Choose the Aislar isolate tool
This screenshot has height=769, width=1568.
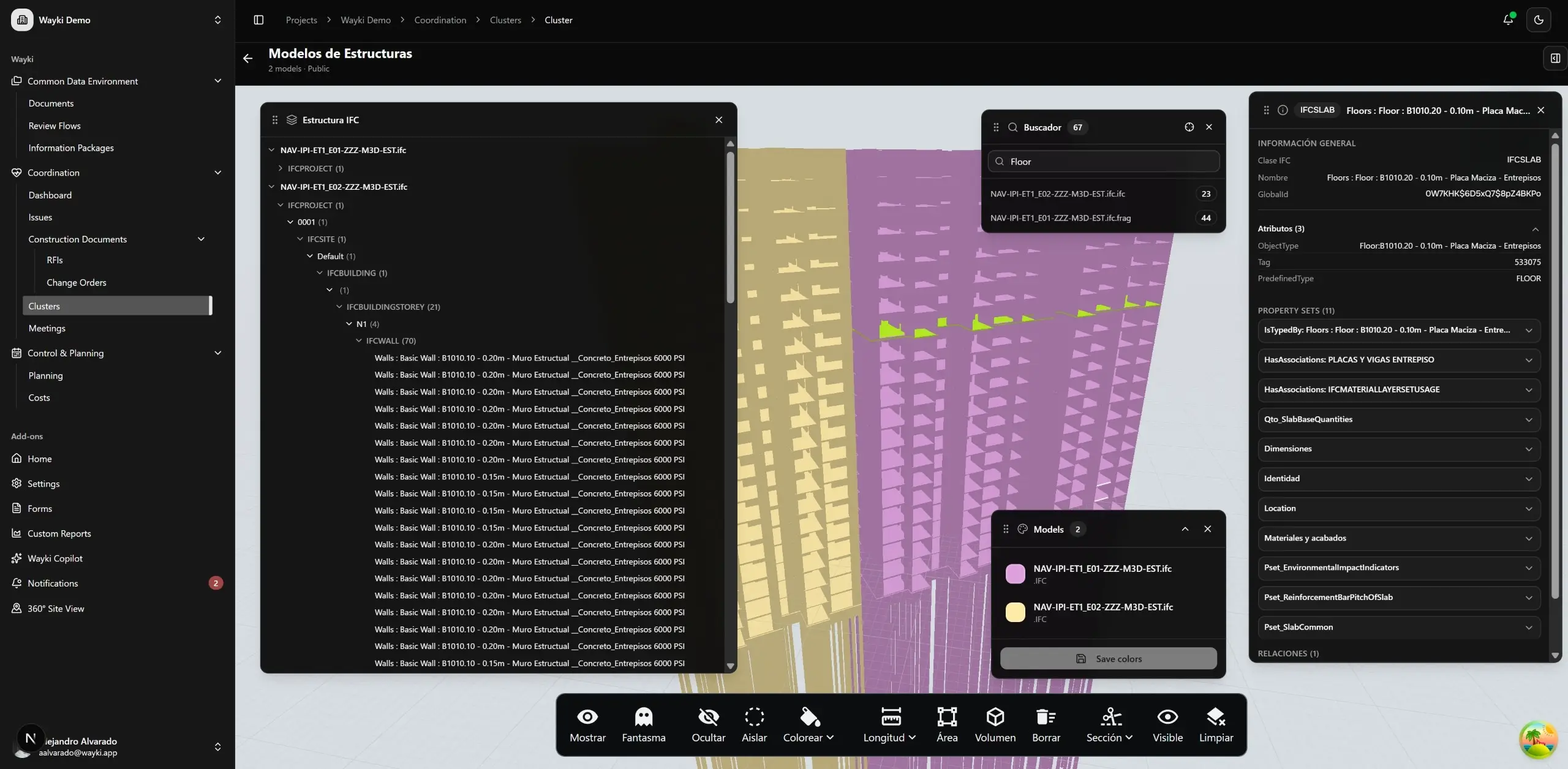(754, 725)
